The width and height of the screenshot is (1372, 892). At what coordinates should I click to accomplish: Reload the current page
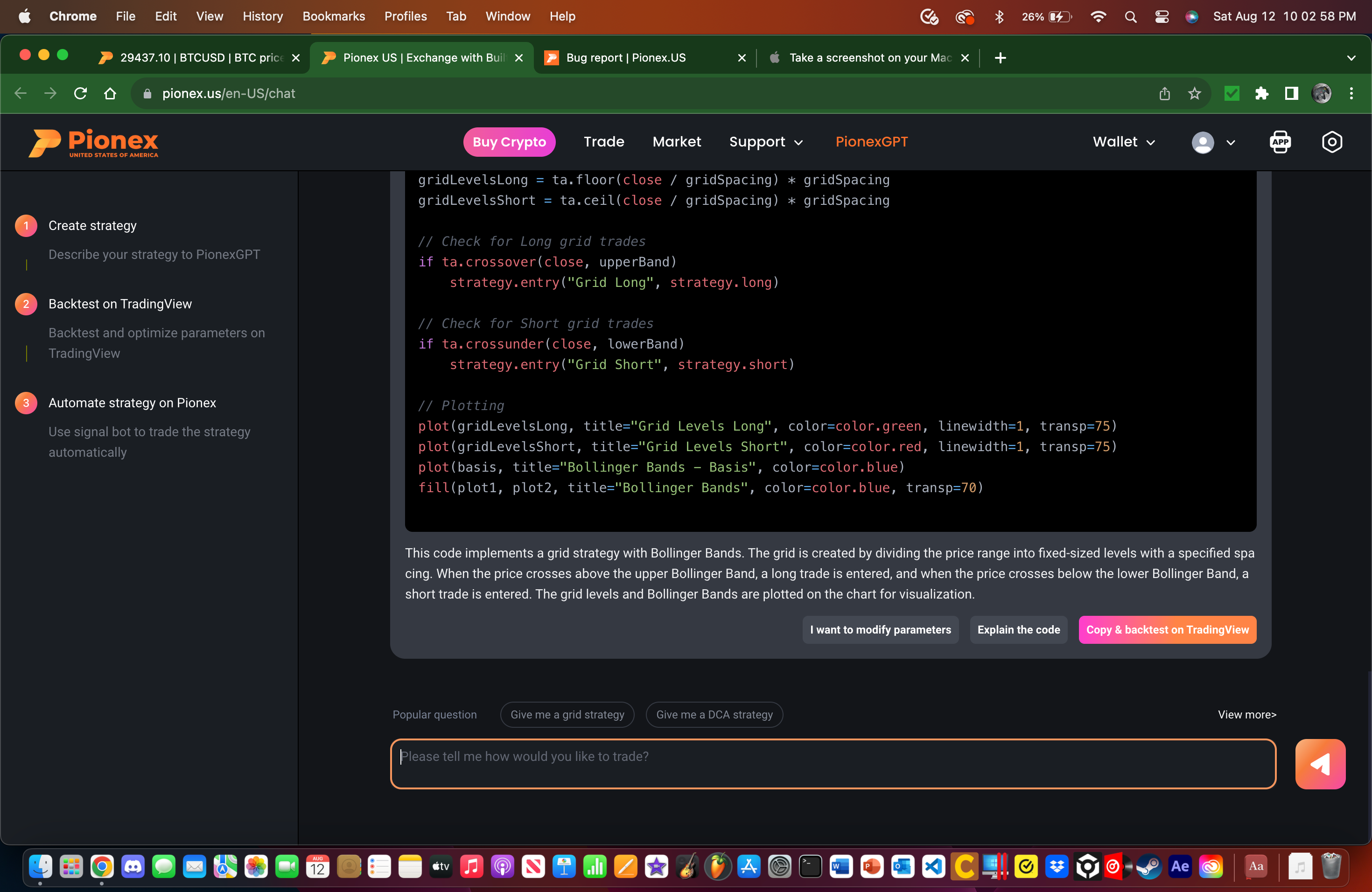click(80, 93)
